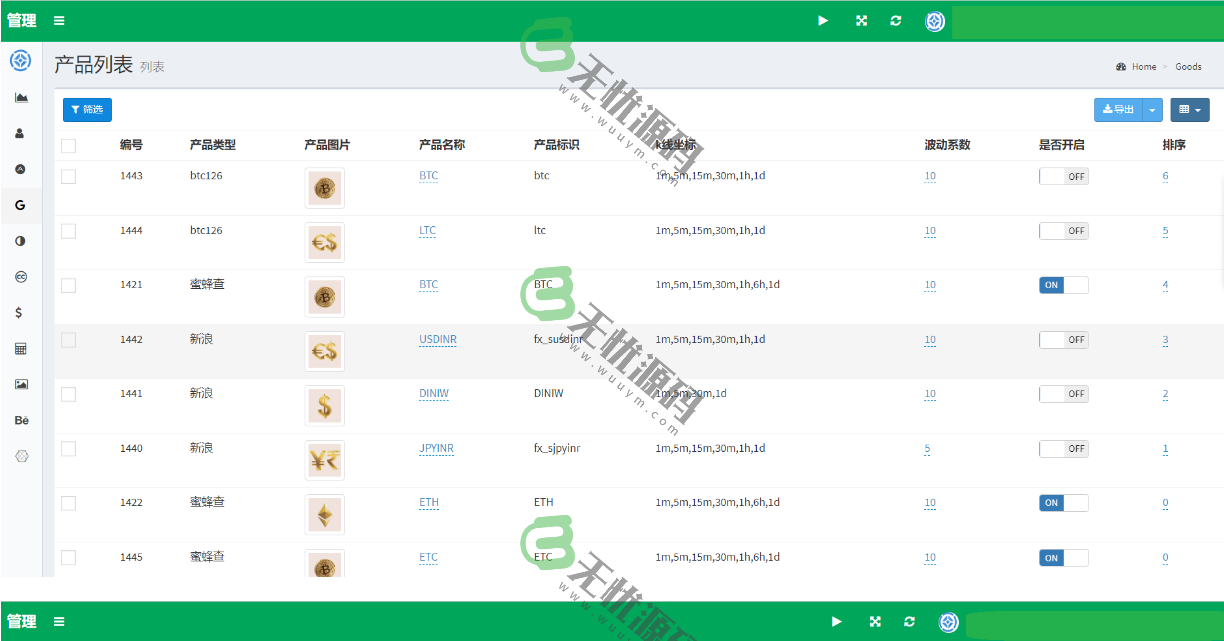
Task: Disable the ON switch for product ETH 1422
Action: 1063,503
